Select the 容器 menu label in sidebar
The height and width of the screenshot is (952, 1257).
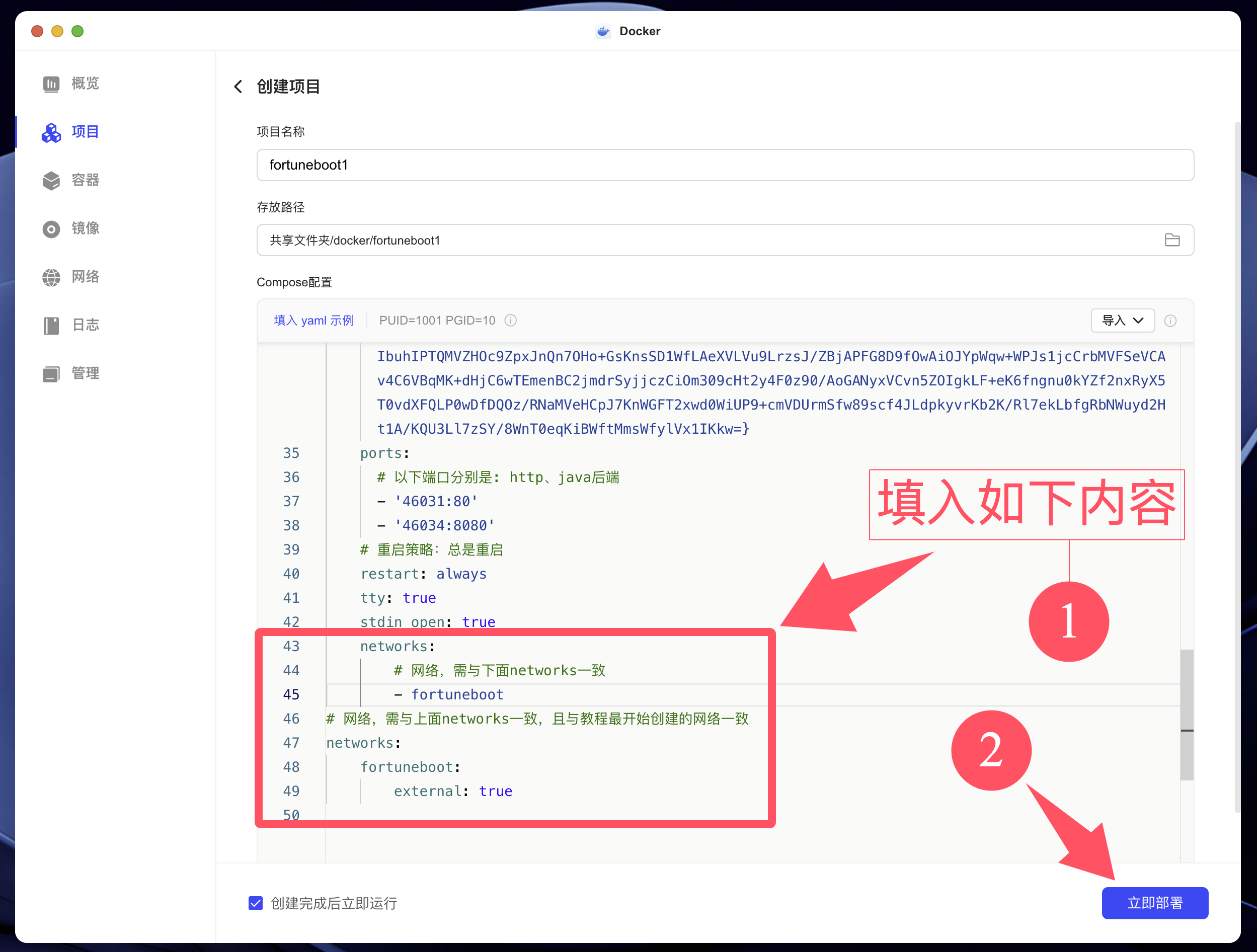point(85,180)
